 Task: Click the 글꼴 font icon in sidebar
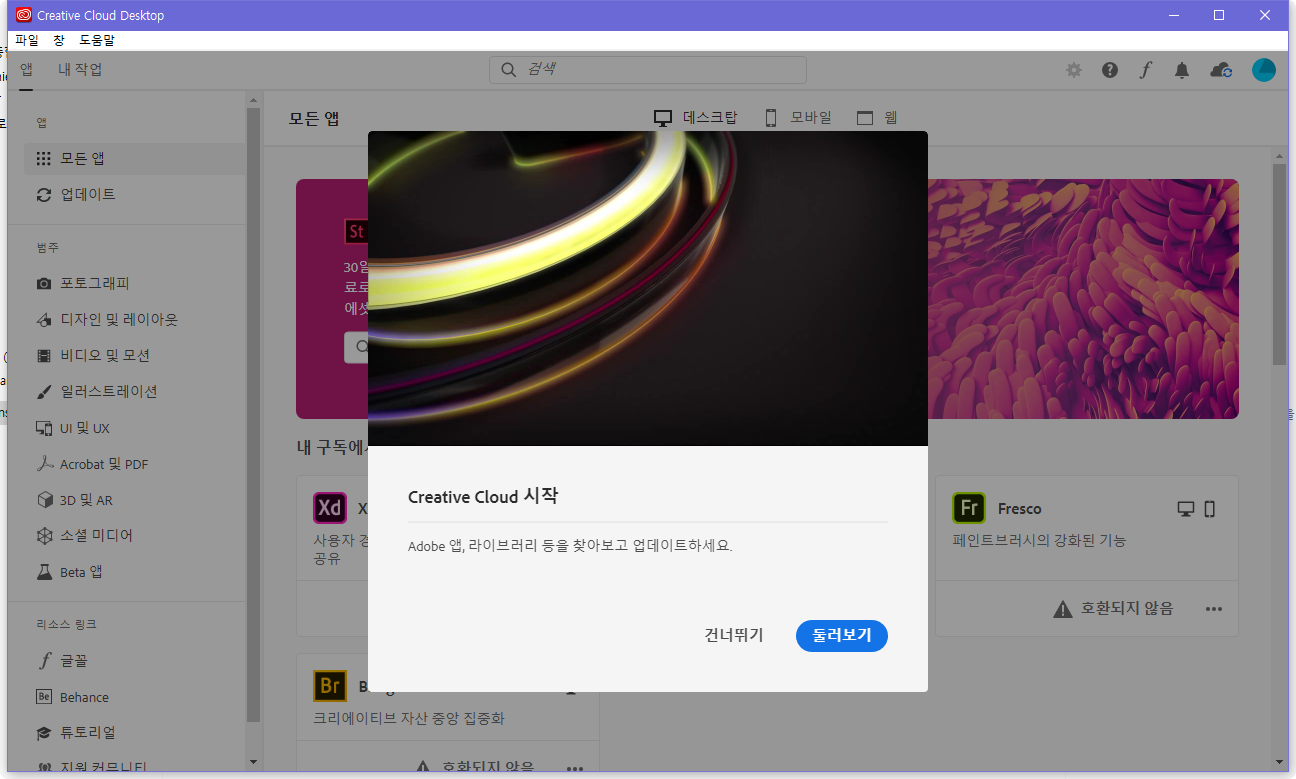[44, 661]
